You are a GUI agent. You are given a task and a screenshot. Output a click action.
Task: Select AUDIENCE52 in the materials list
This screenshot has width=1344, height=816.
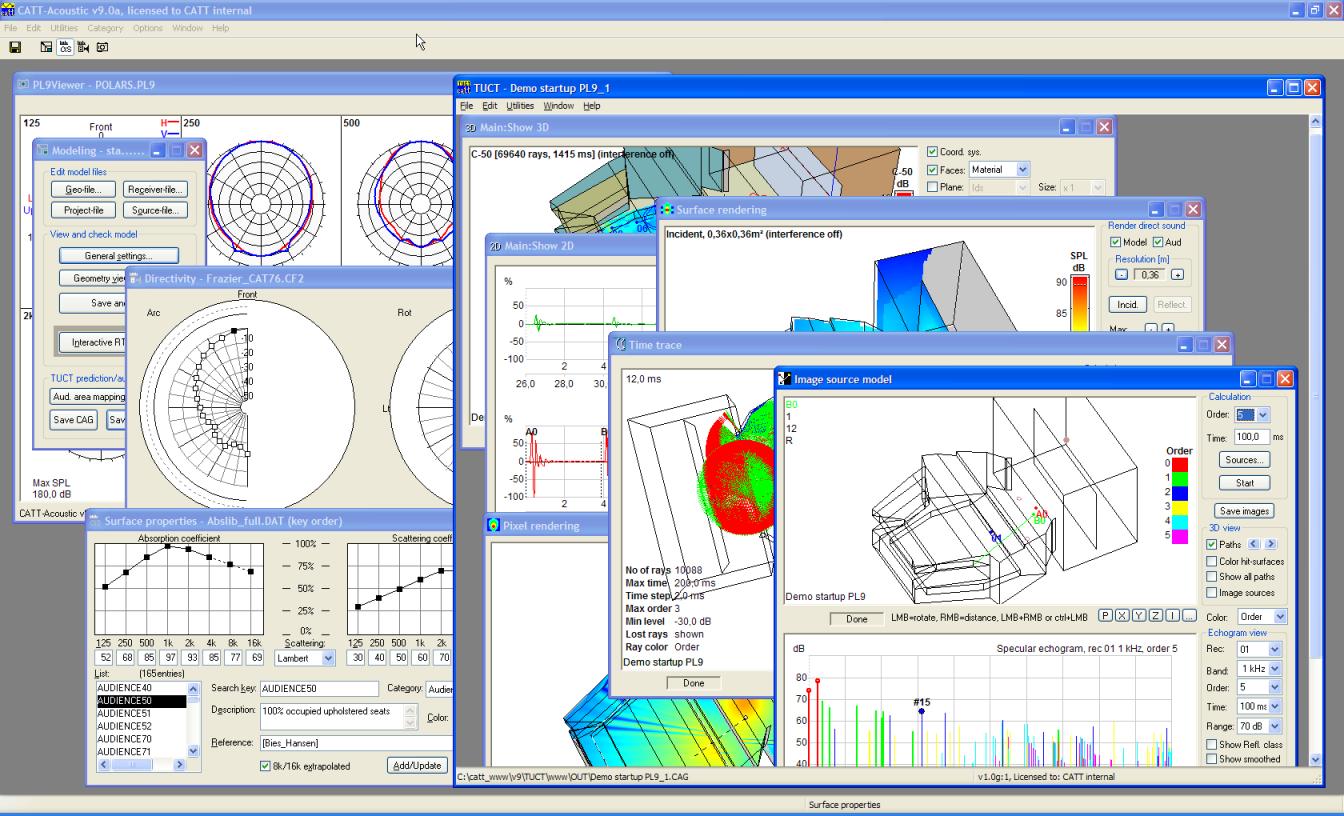click(x=125, y=726)
